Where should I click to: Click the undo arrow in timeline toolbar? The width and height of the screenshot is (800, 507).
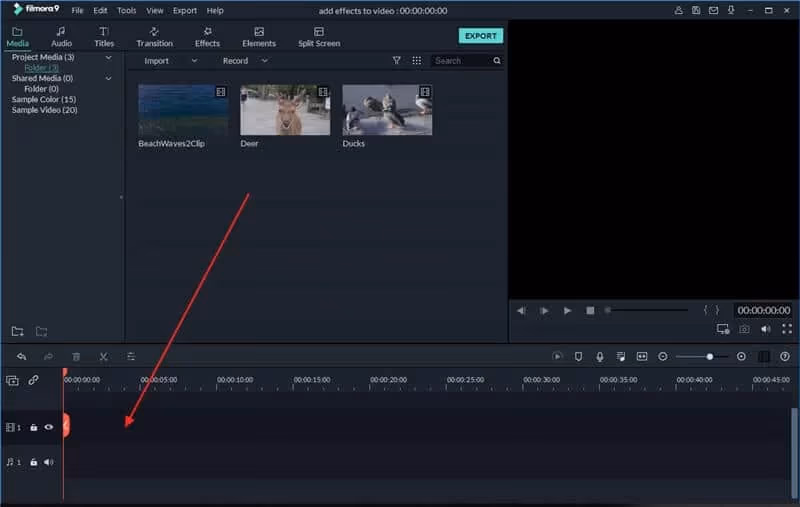click(21, 356)
